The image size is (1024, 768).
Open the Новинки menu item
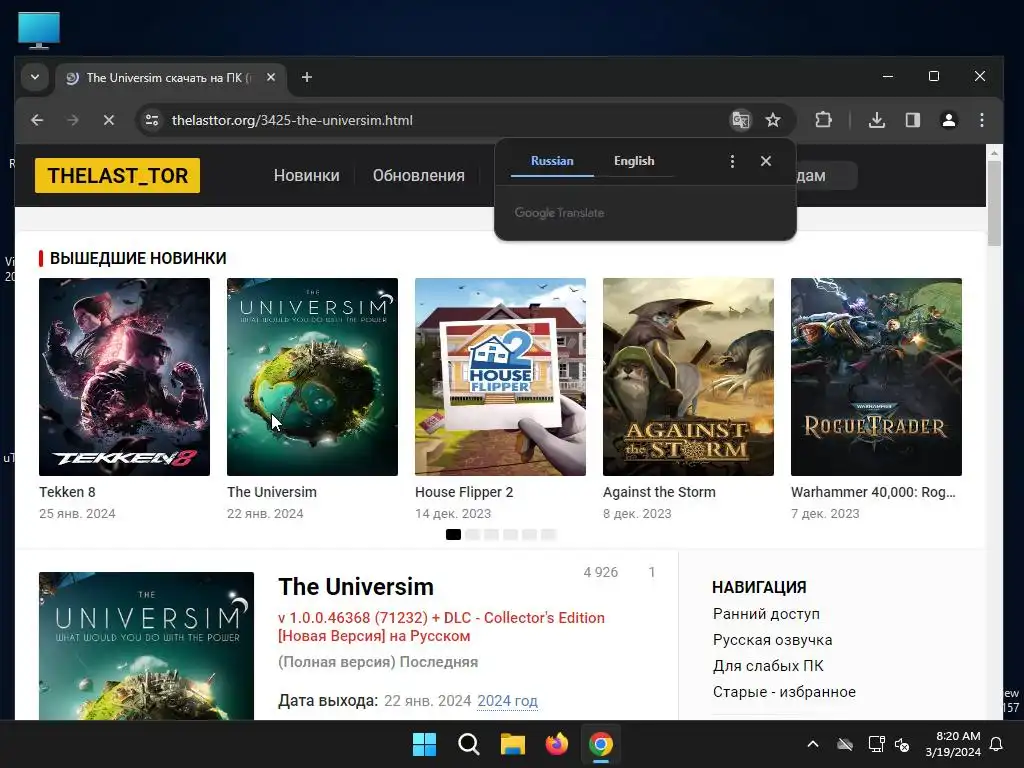tap(306, 176)
